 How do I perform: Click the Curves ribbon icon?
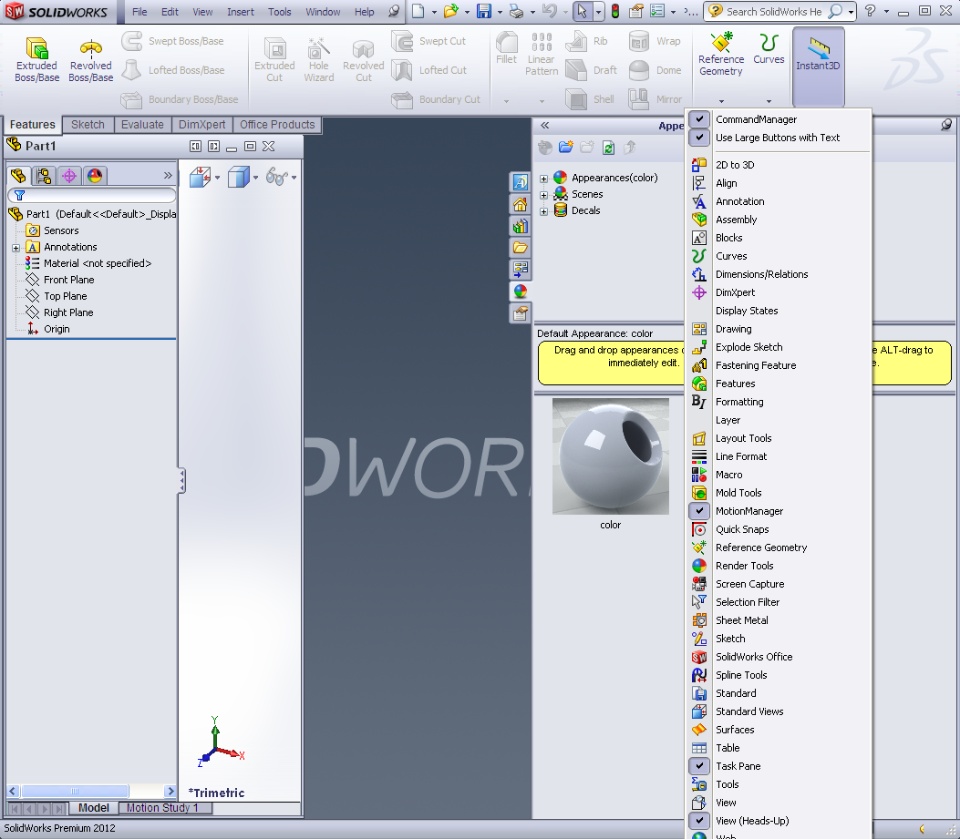coord(768,49)
